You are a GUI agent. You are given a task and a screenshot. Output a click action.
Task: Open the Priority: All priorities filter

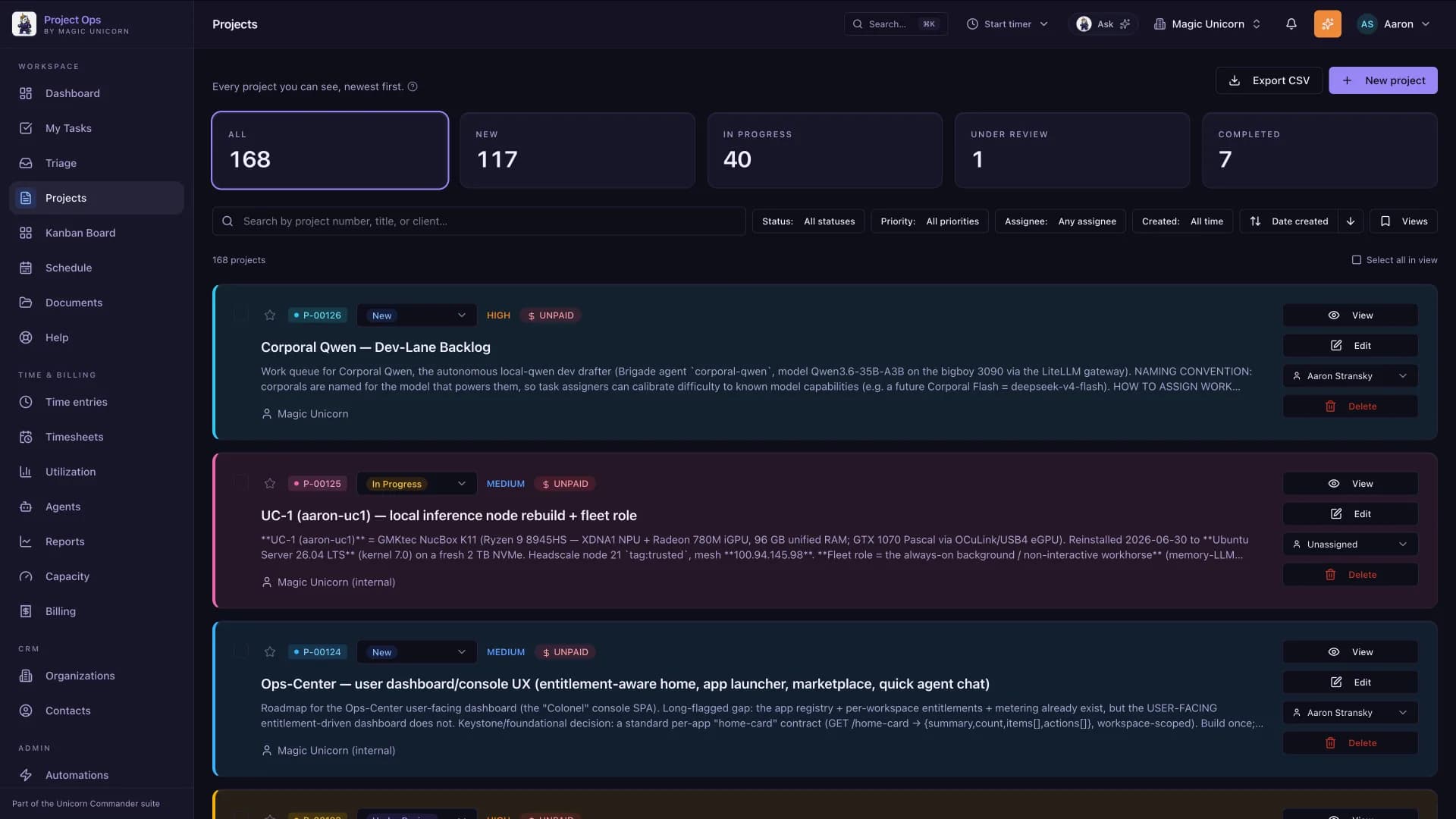[x=930, y=221]
